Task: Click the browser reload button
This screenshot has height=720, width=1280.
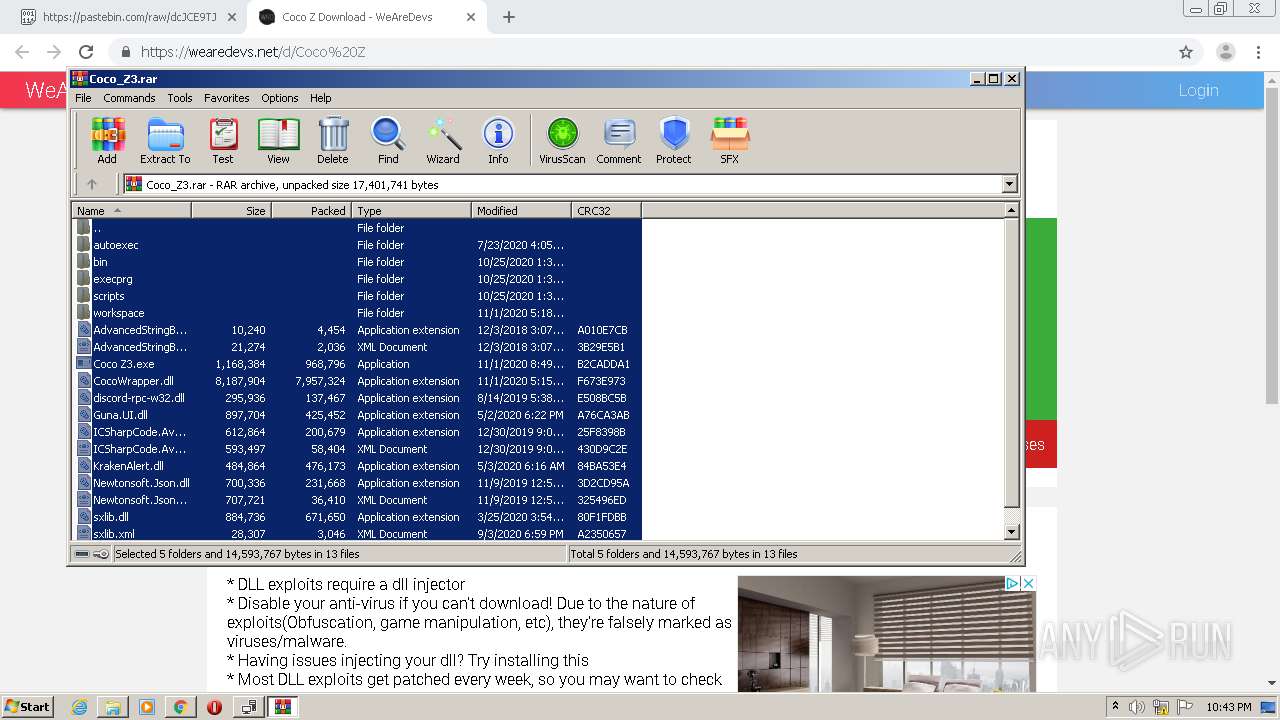Action: point(86,52)
